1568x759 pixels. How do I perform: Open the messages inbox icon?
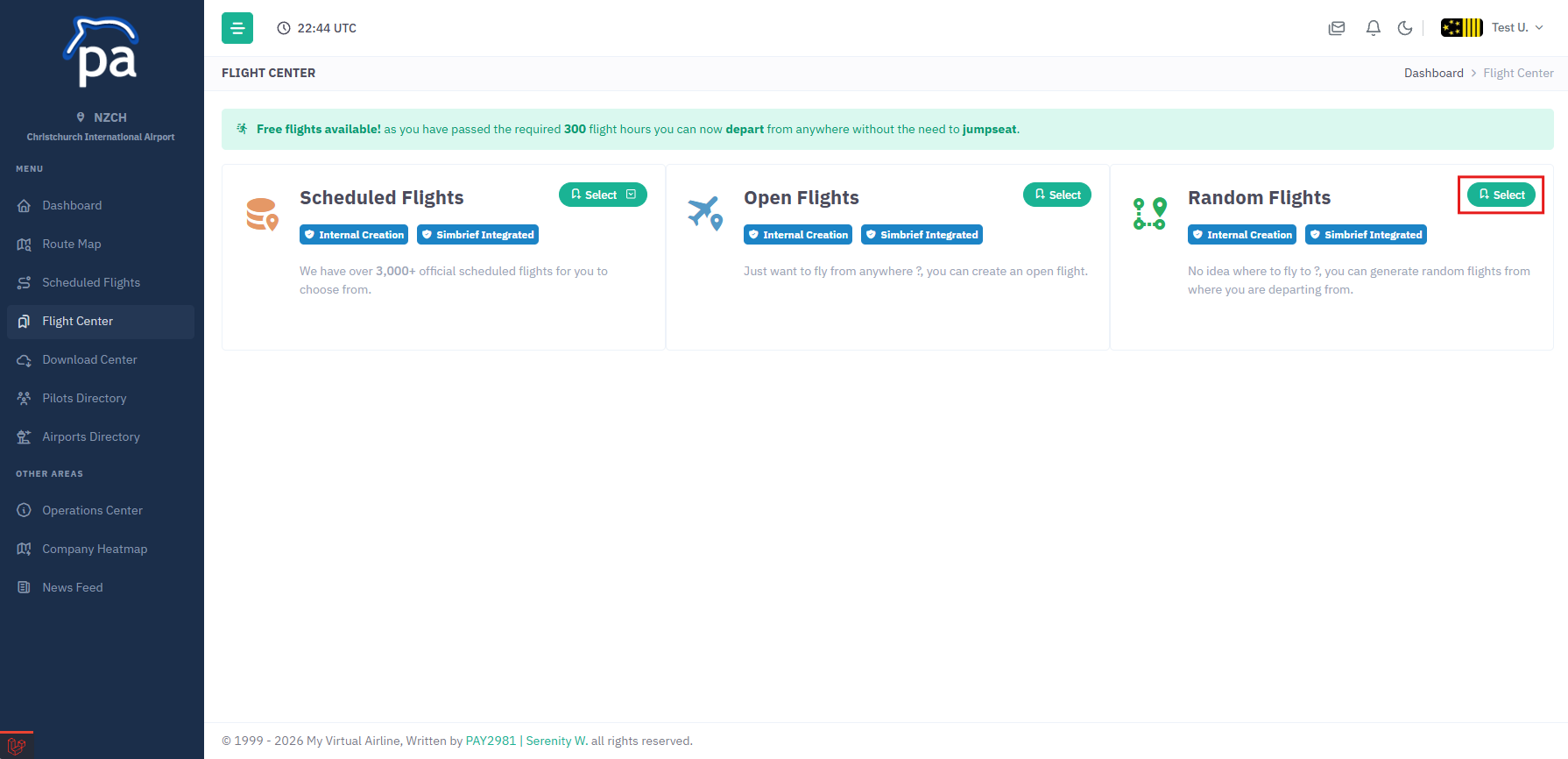[1337, 28]
